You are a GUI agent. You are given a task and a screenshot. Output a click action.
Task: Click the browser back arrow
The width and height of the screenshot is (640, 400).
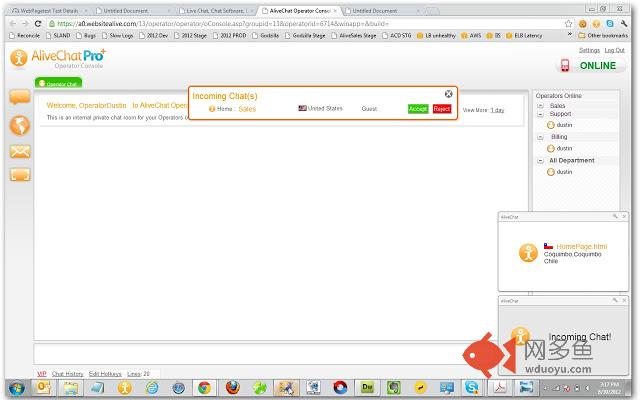[13, 24]
